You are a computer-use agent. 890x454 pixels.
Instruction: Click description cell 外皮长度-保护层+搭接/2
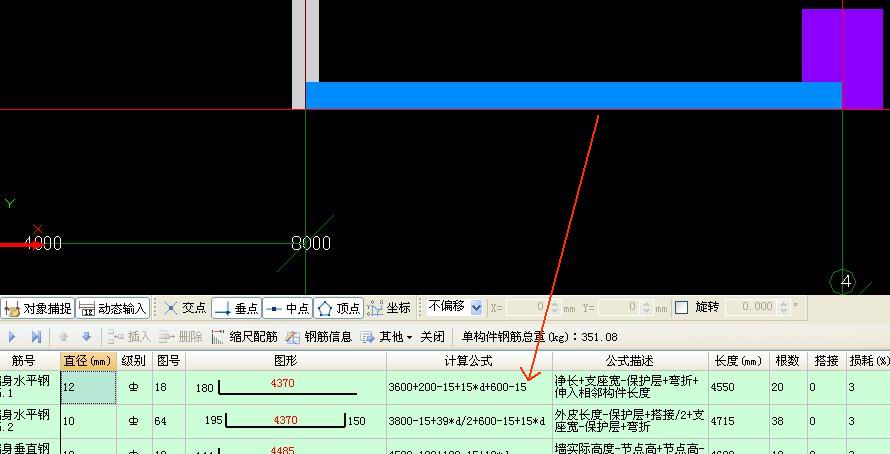pos(630,421)
